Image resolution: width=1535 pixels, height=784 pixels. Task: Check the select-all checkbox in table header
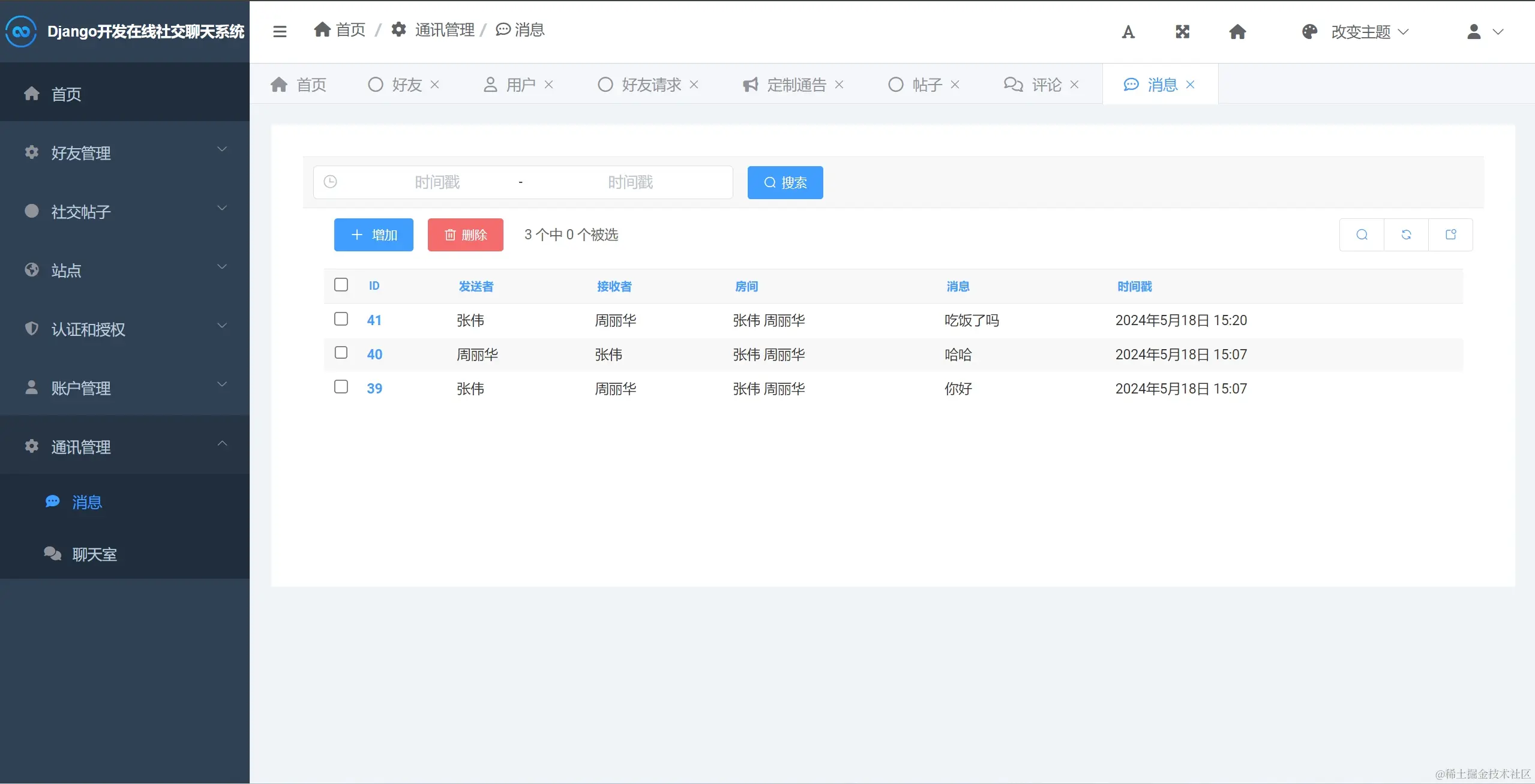point(341,284)
